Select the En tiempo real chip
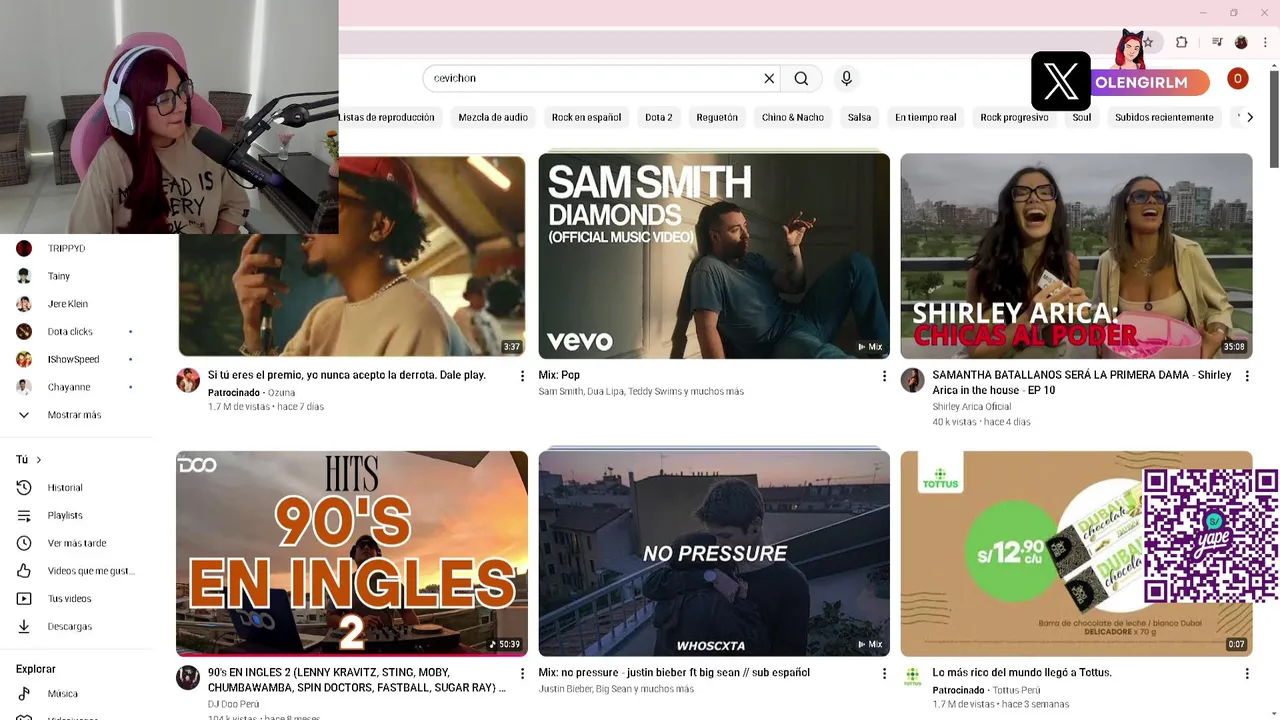 926,117
